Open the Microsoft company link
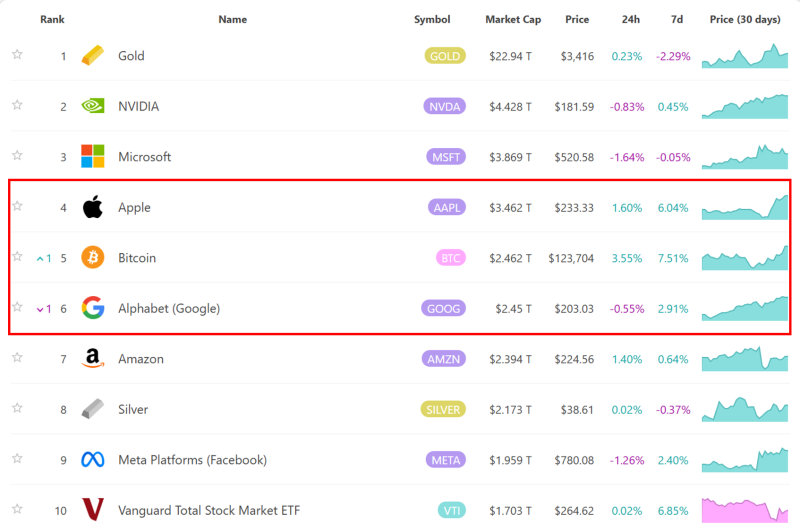This screenshot has width=800, height=532. (144, 157)
